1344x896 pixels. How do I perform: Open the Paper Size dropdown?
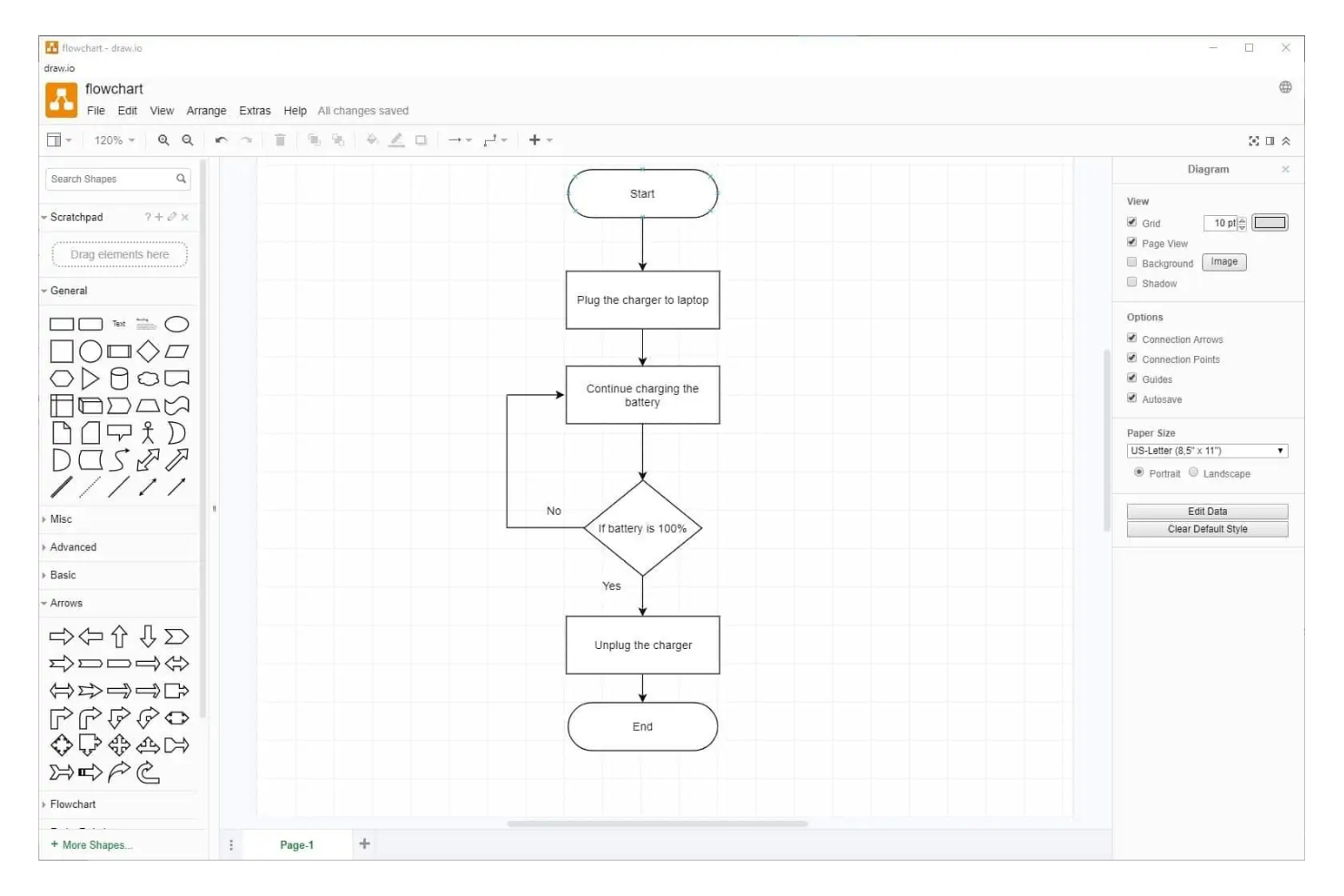[1207, 450]
